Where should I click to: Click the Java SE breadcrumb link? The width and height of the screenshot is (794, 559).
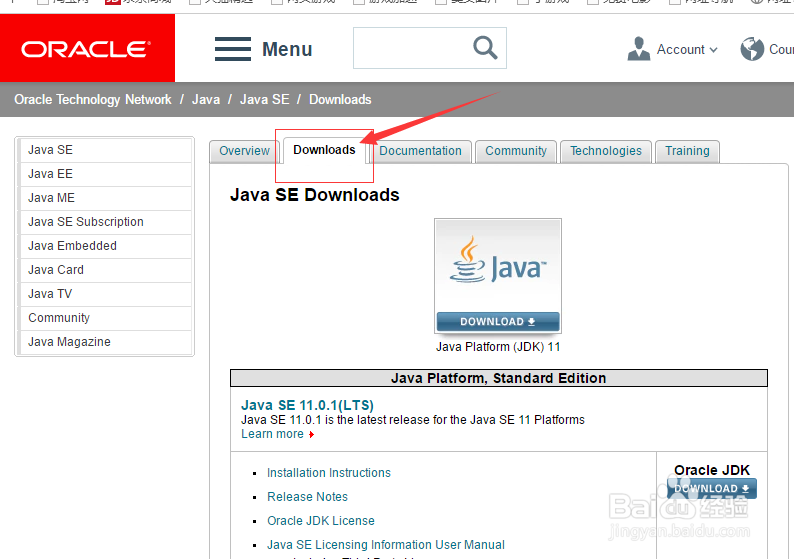coord(264,99)
